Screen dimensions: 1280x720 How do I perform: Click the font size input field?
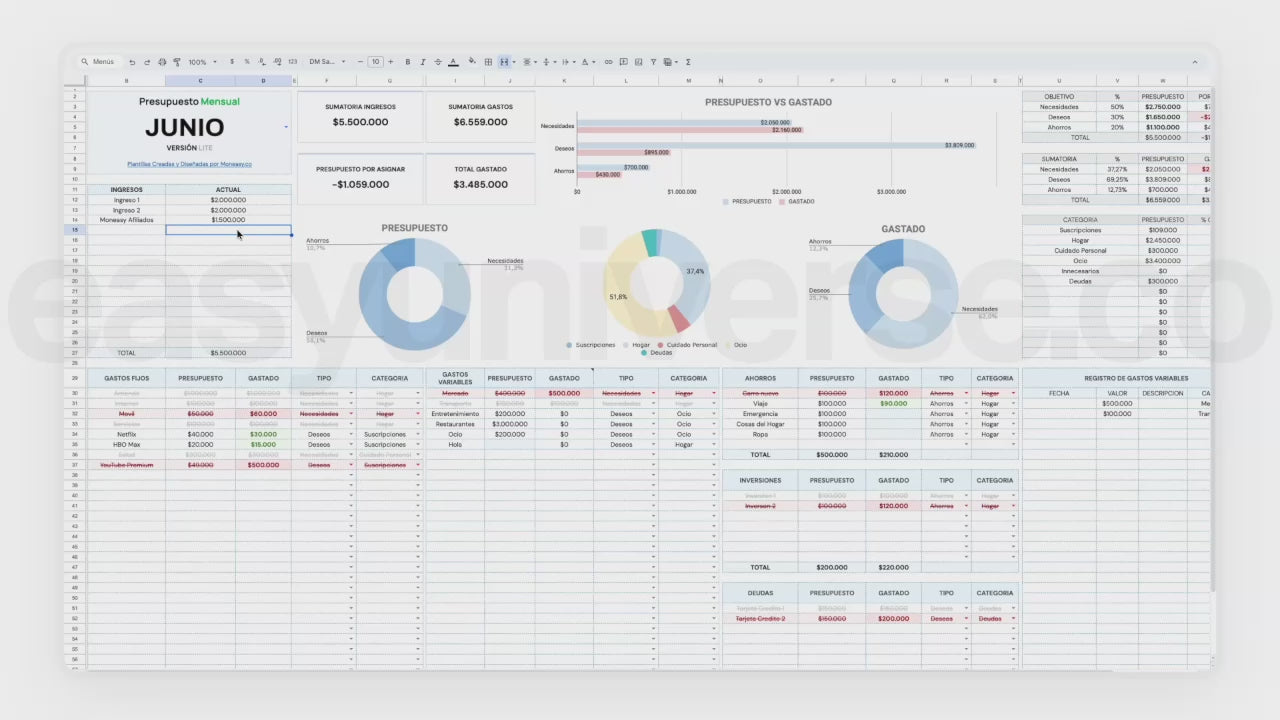click(375, 62)
